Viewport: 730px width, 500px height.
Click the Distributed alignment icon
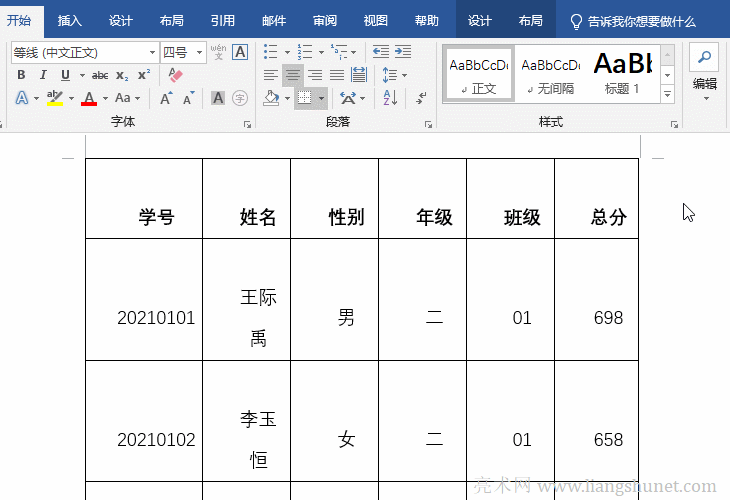pos(359,75)
